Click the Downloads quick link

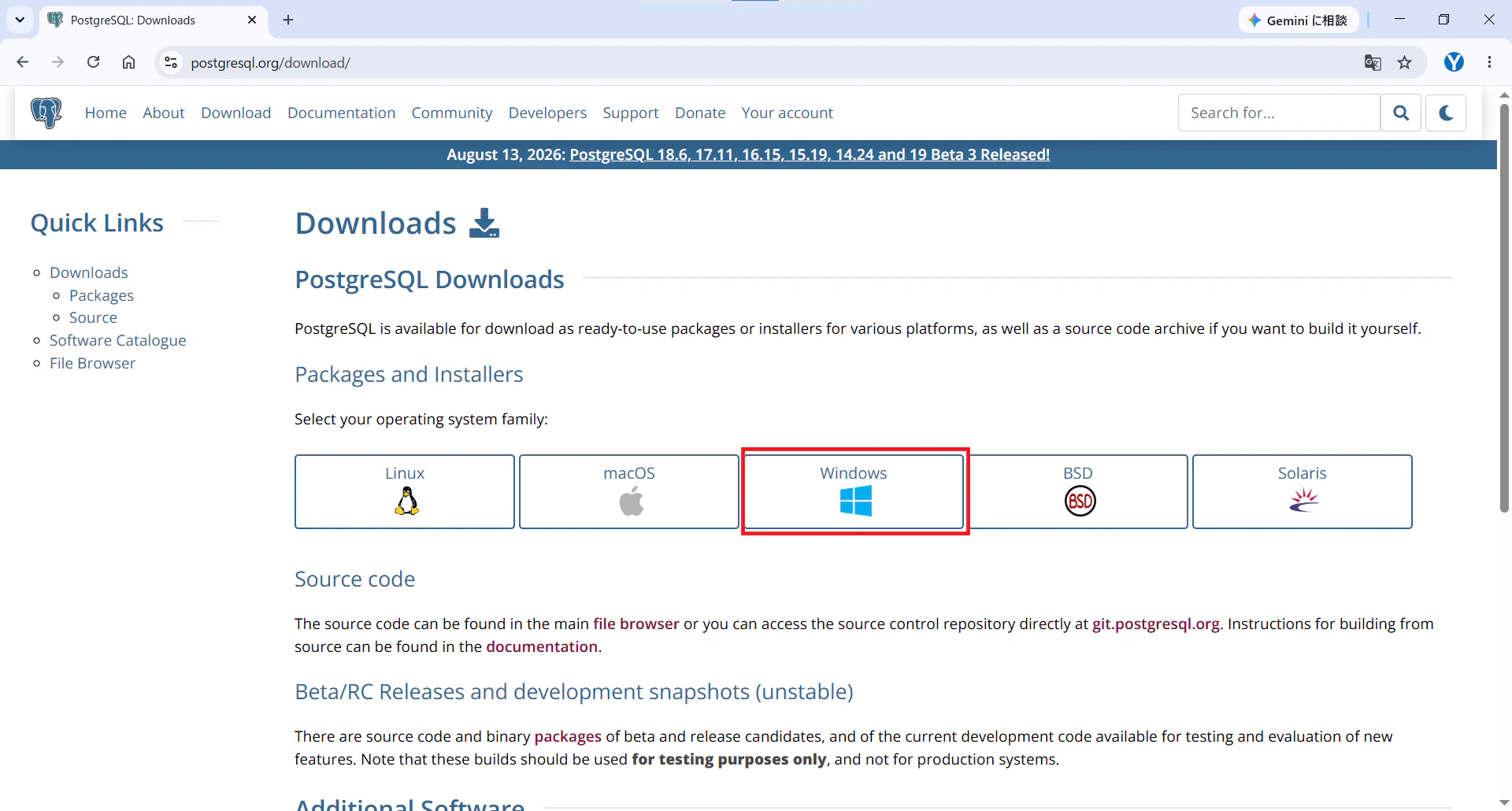coord(89,272)
